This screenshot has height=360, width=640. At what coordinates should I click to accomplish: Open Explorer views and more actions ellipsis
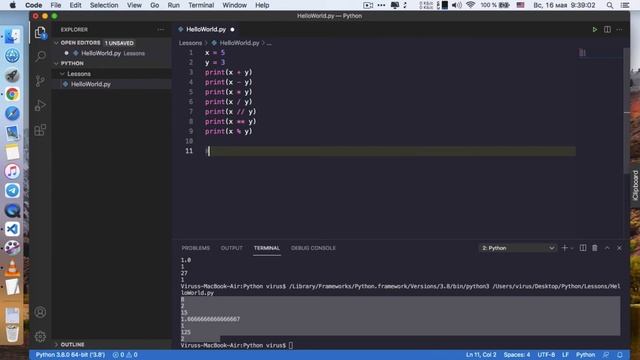tap(161, 29)
